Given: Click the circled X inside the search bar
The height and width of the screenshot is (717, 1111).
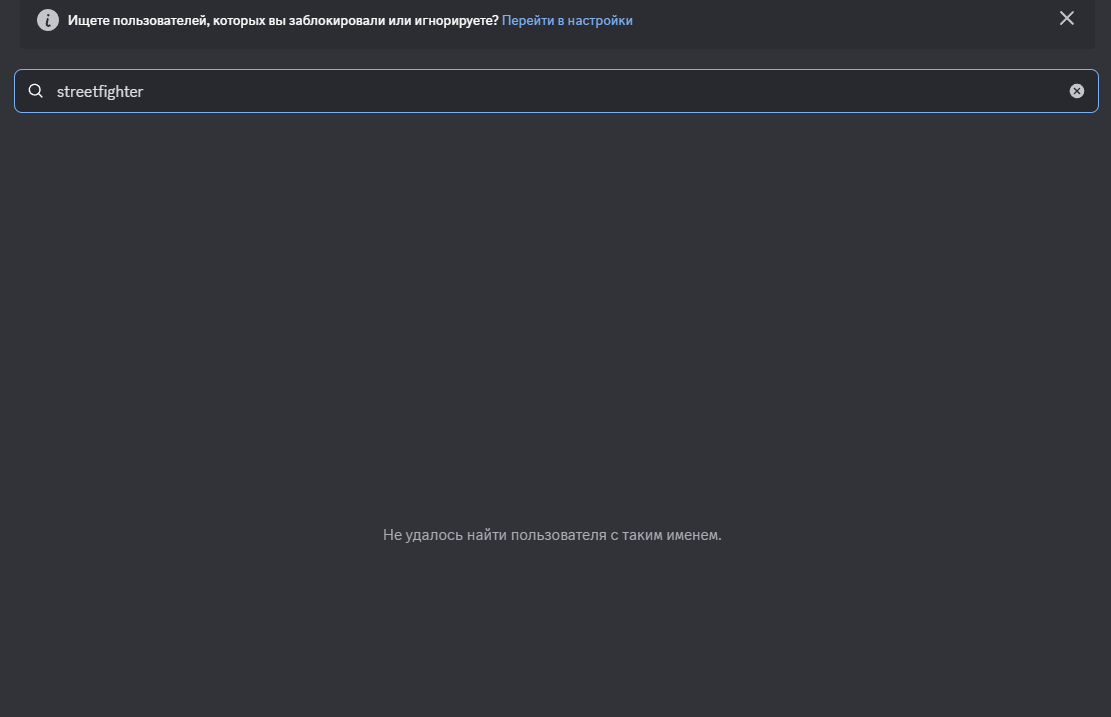Looking at the screenshot, I should pos(1077,91).
